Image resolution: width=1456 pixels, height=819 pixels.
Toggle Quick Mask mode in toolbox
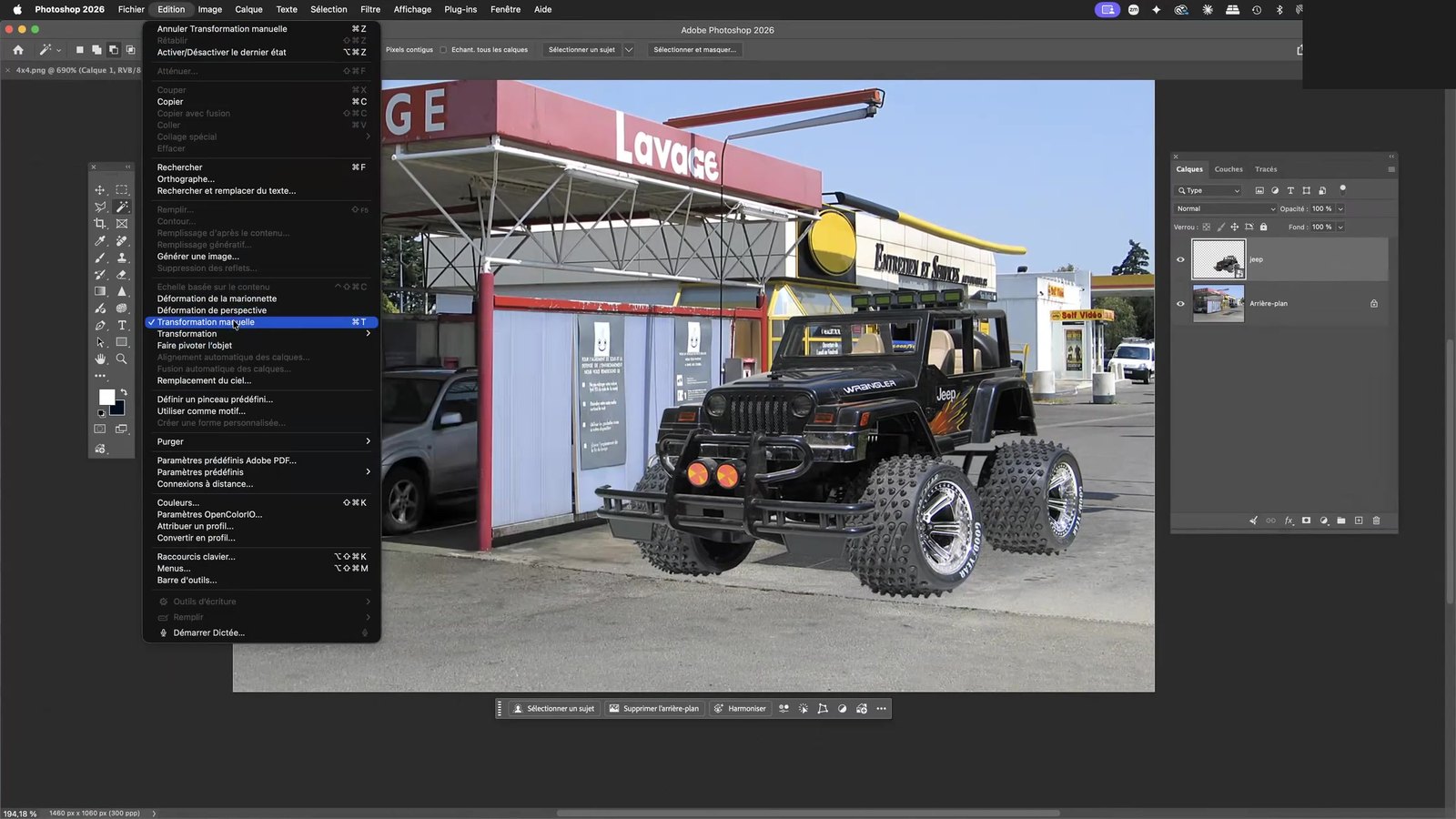[x=100, y=429]
